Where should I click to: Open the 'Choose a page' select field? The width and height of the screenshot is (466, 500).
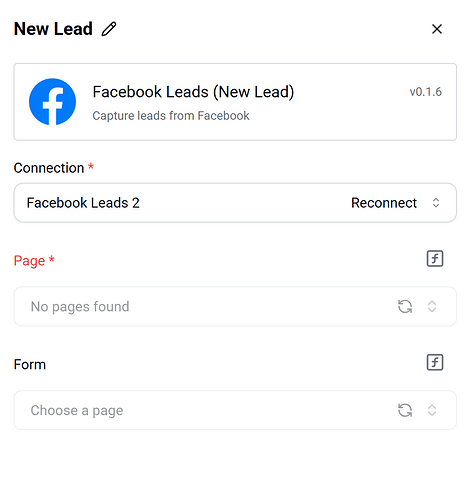point(235,410)
